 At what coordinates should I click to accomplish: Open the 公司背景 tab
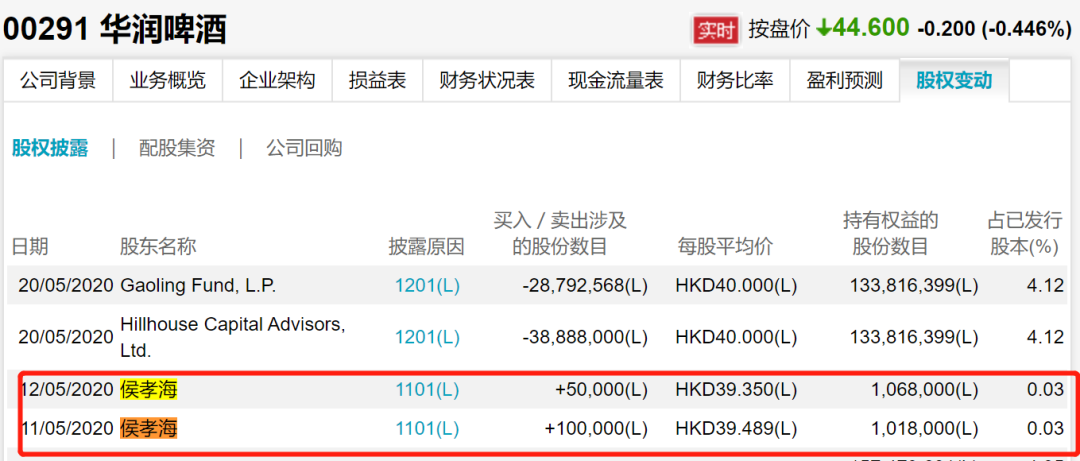pyautogui.click(x=58, y=81)
